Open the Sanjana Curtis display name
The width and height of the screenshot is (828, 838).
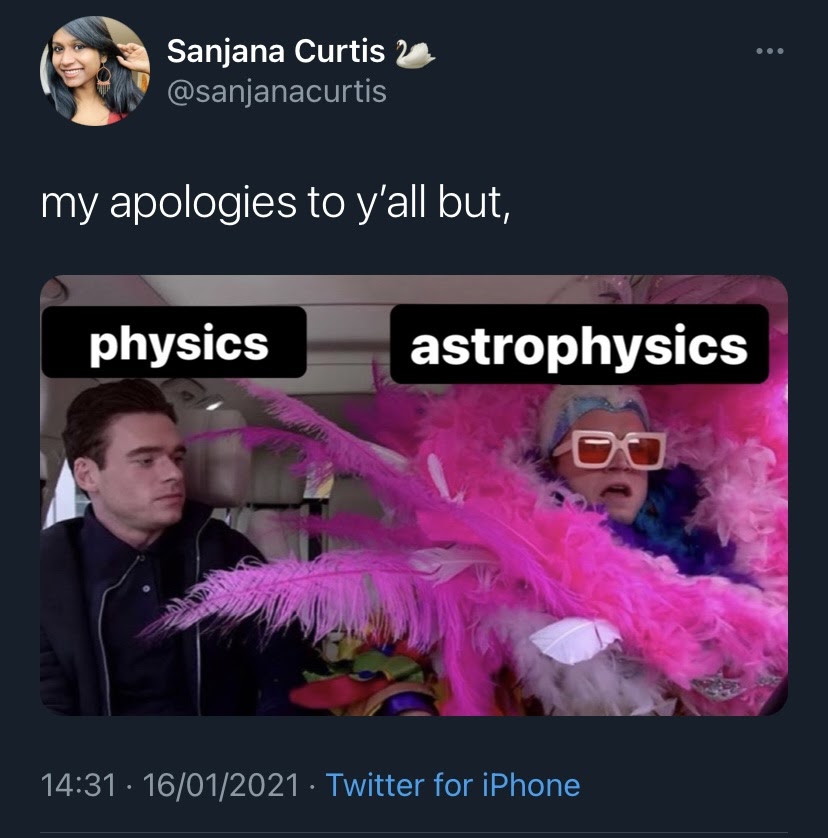(275, 52)
